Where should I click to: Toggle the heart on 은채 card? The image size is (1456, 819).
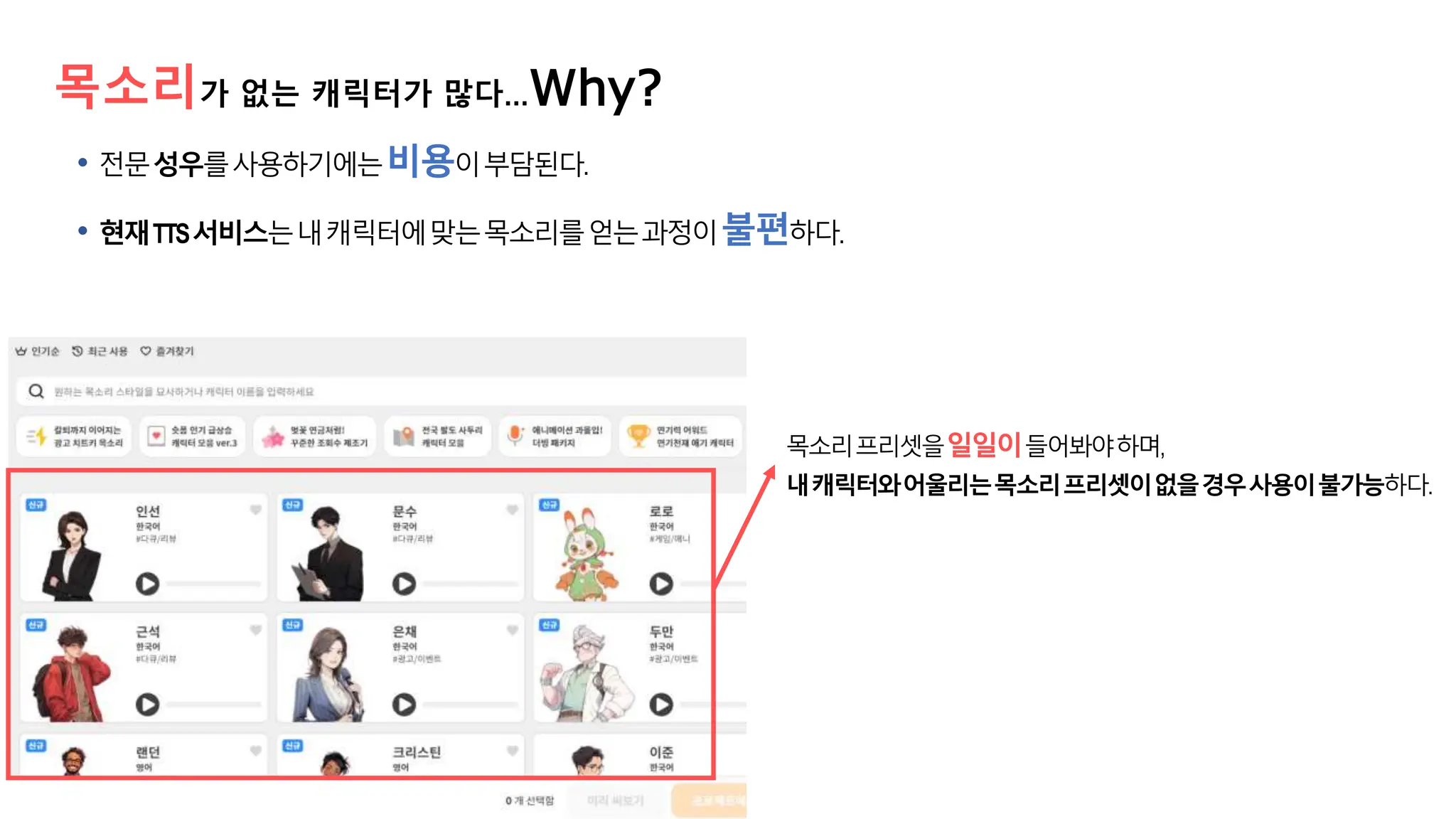point(512,630)
